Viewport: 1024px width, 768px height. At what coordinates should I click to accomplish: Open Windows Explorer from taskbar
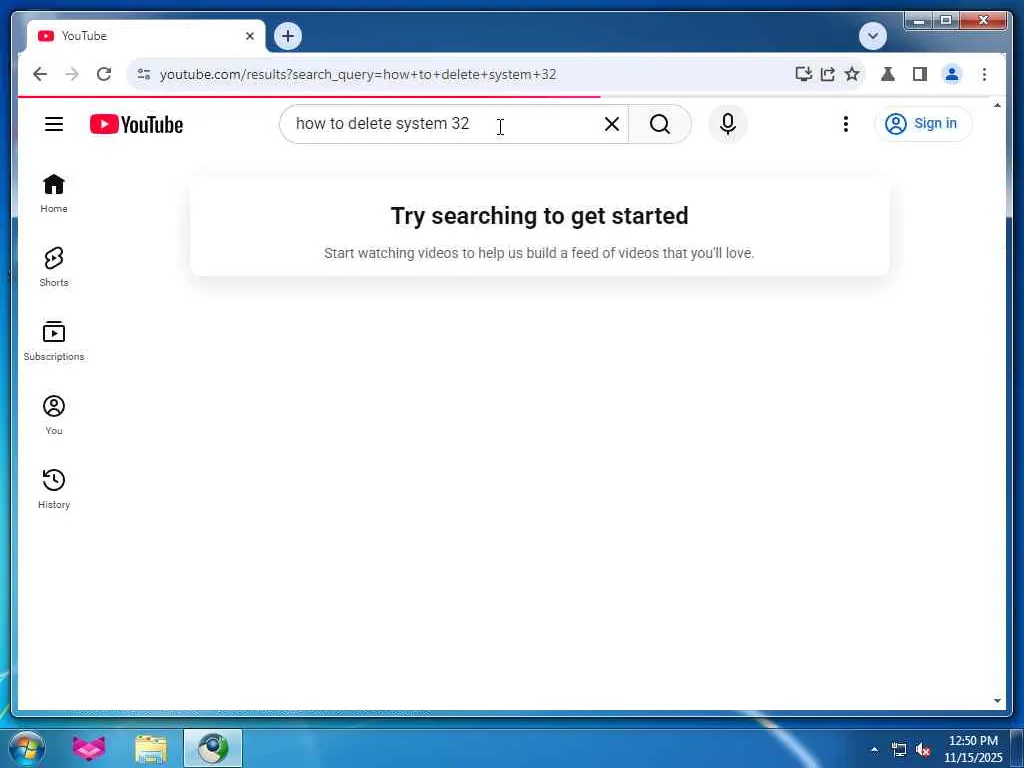point(151,748)
